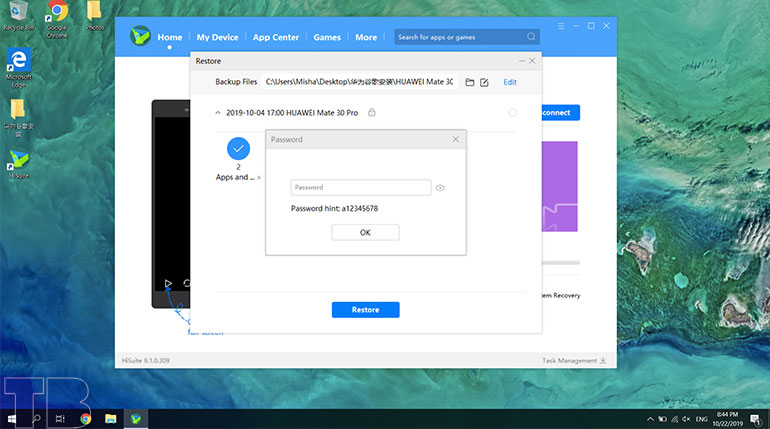Open Task Management in status bar
The width and height of the screenshot is (770, 429).
[x=574, y=360]
